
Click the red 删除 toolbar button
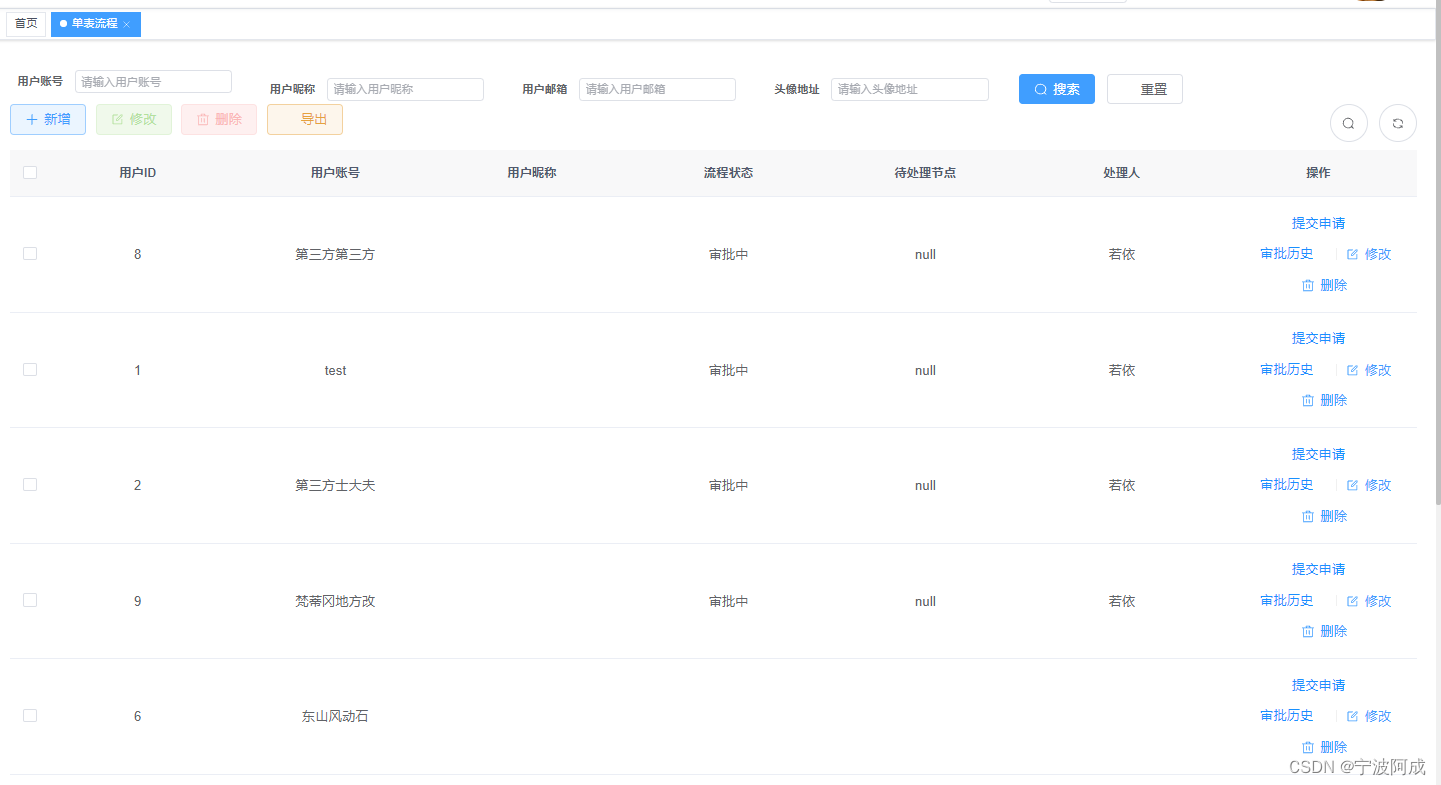tap(219, 119)
